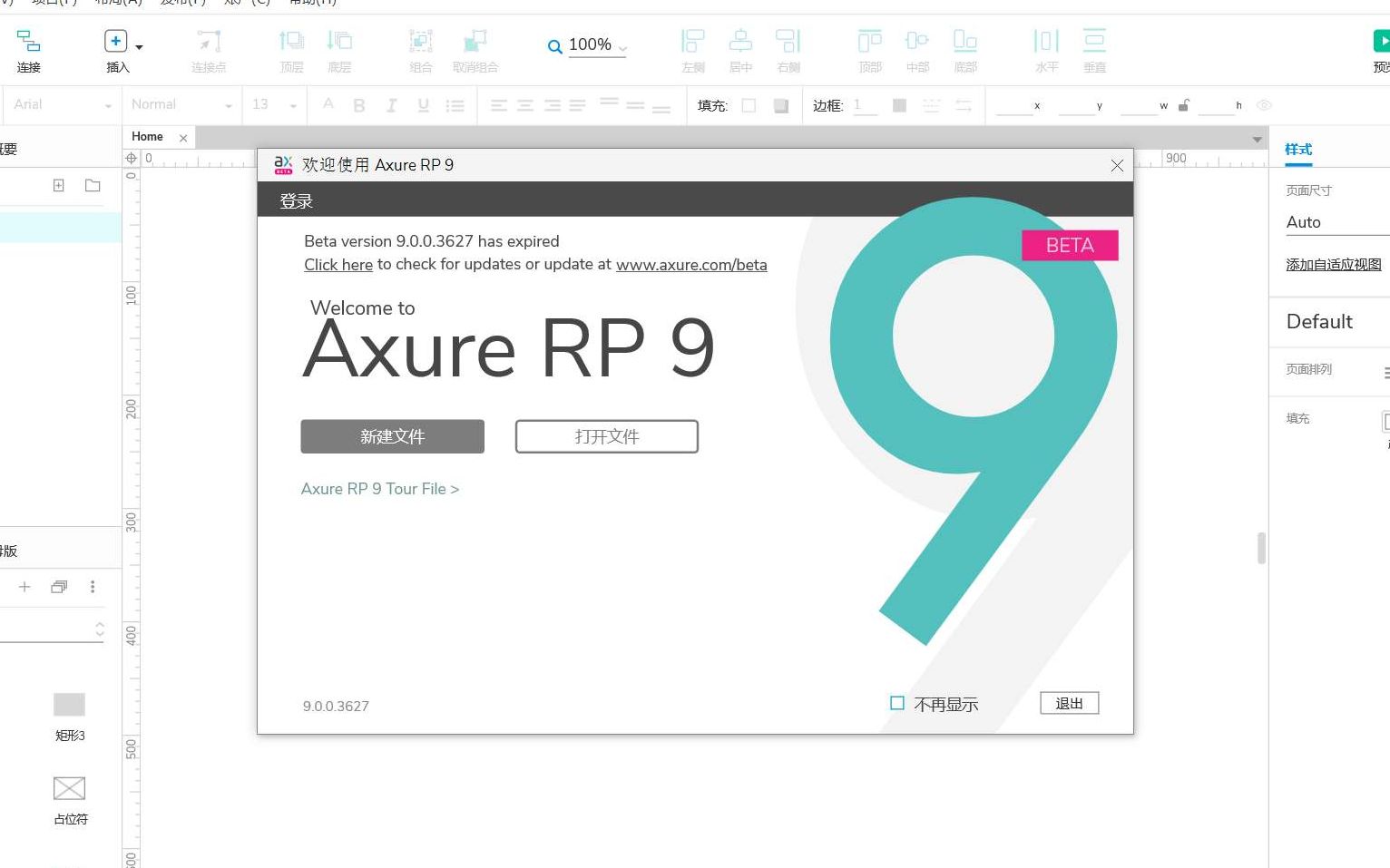The width and height of the screenshot is (1390, 868).
Task: Open the Auto page size dropdown
Action: [x=1338, y=223]
